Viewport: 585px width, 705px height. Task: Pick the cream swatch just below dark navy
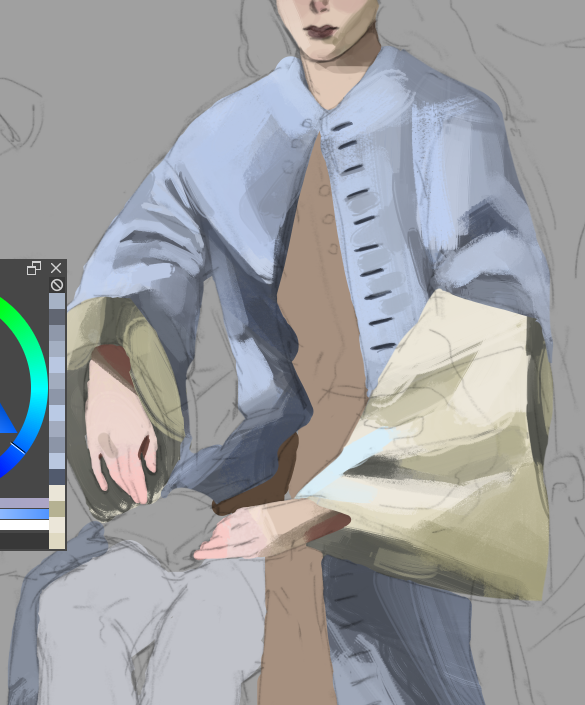(57, 493)
